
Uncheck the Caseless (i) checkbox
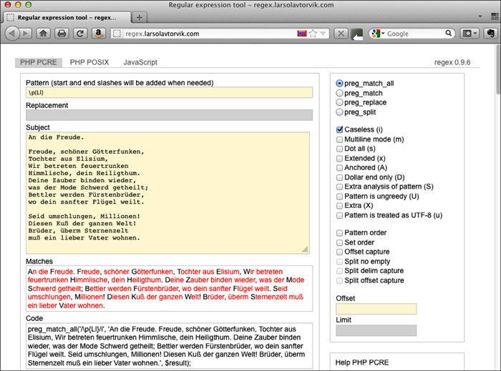[339, 129]
